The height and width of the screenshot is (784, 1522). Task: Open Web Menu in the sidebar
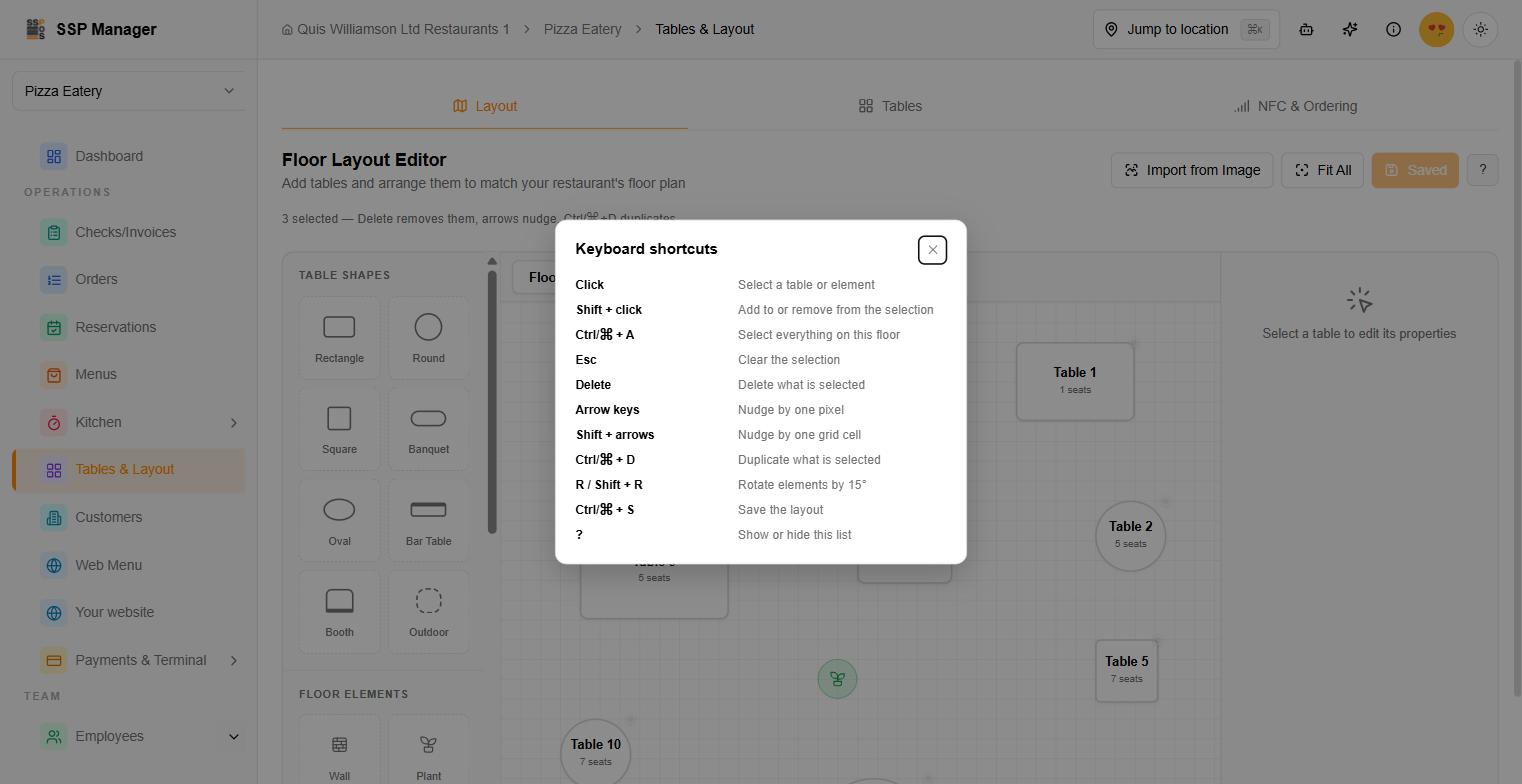pyautogui.click(x=129, y=565)
